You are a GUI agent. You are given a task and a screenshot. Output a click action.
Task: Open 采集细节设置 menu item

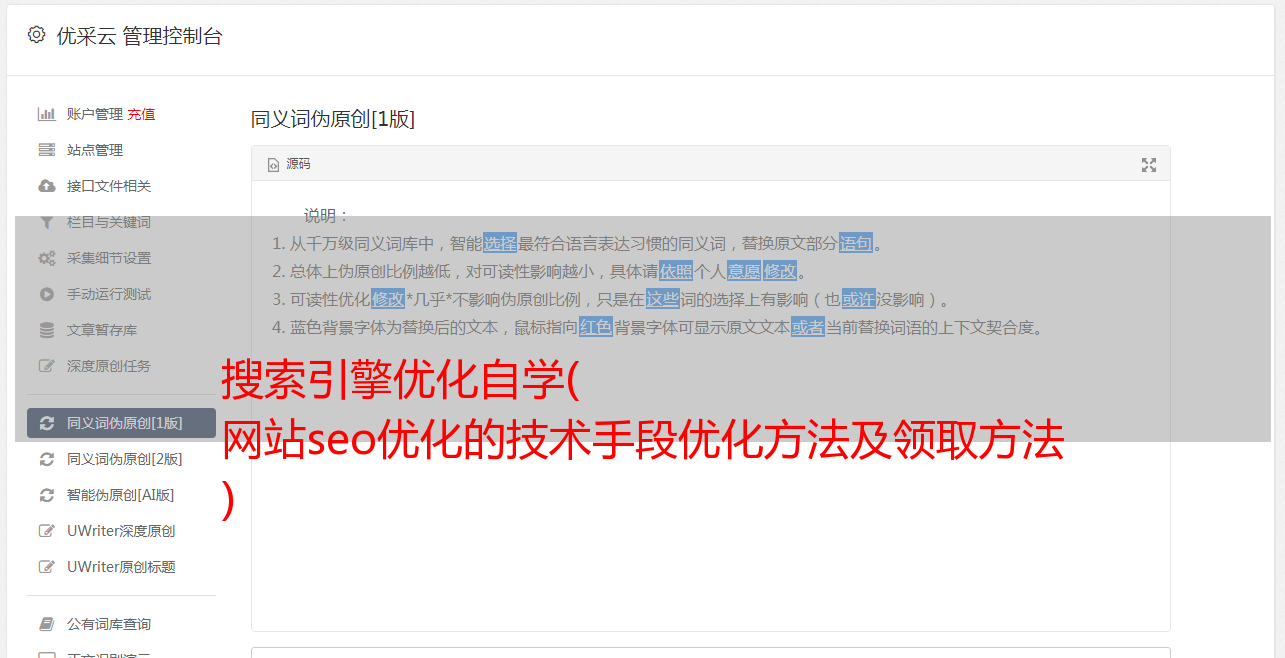(121, 258)
